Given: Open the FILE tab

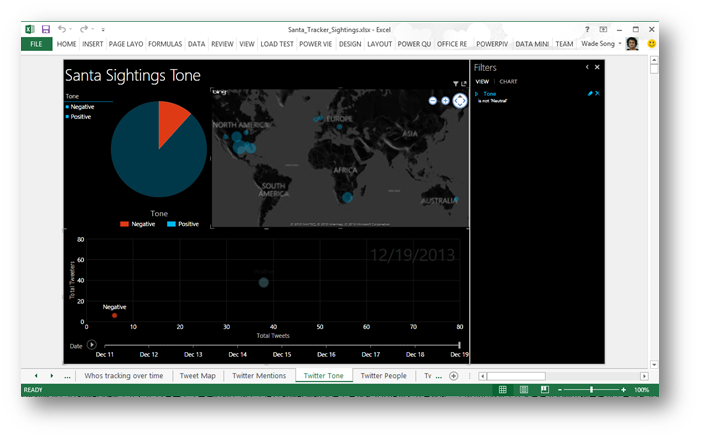Looking at the screenshot, I should click(36, 44).
